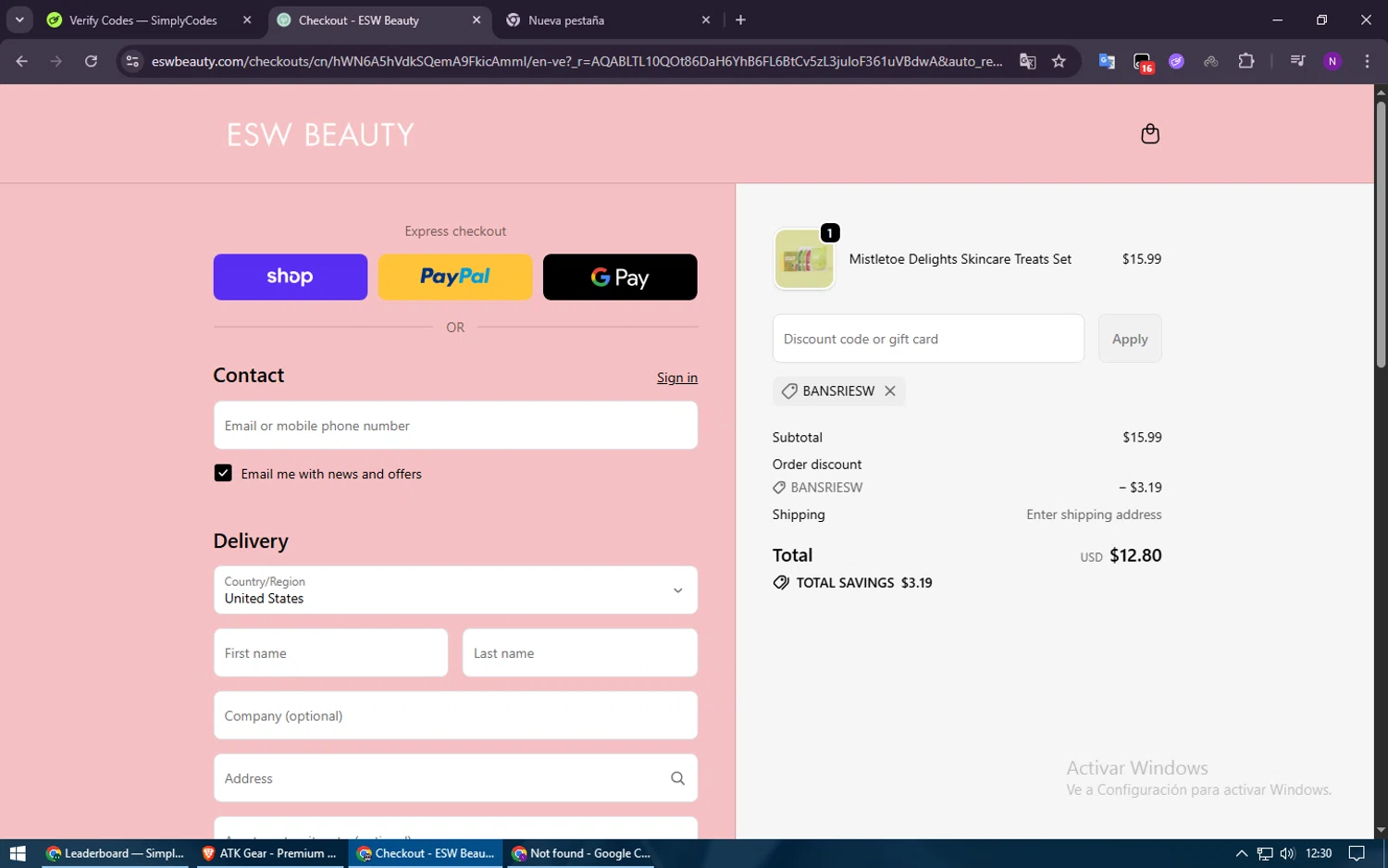Bookmark this page with the star

pyautogui.click(x=1060, y=61)
